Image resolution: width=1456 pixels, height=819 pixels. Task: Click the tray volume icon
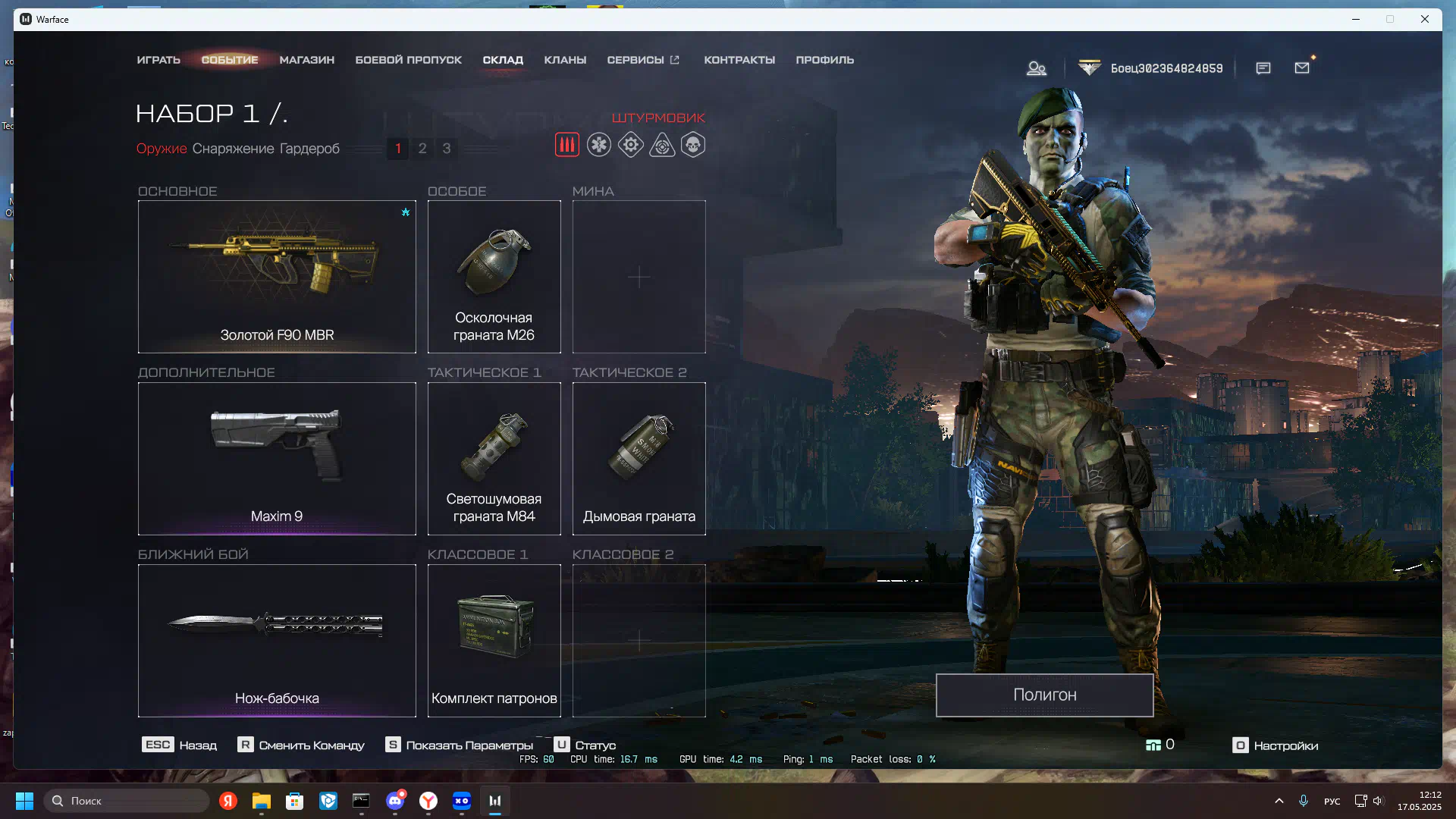[1378, 801]
